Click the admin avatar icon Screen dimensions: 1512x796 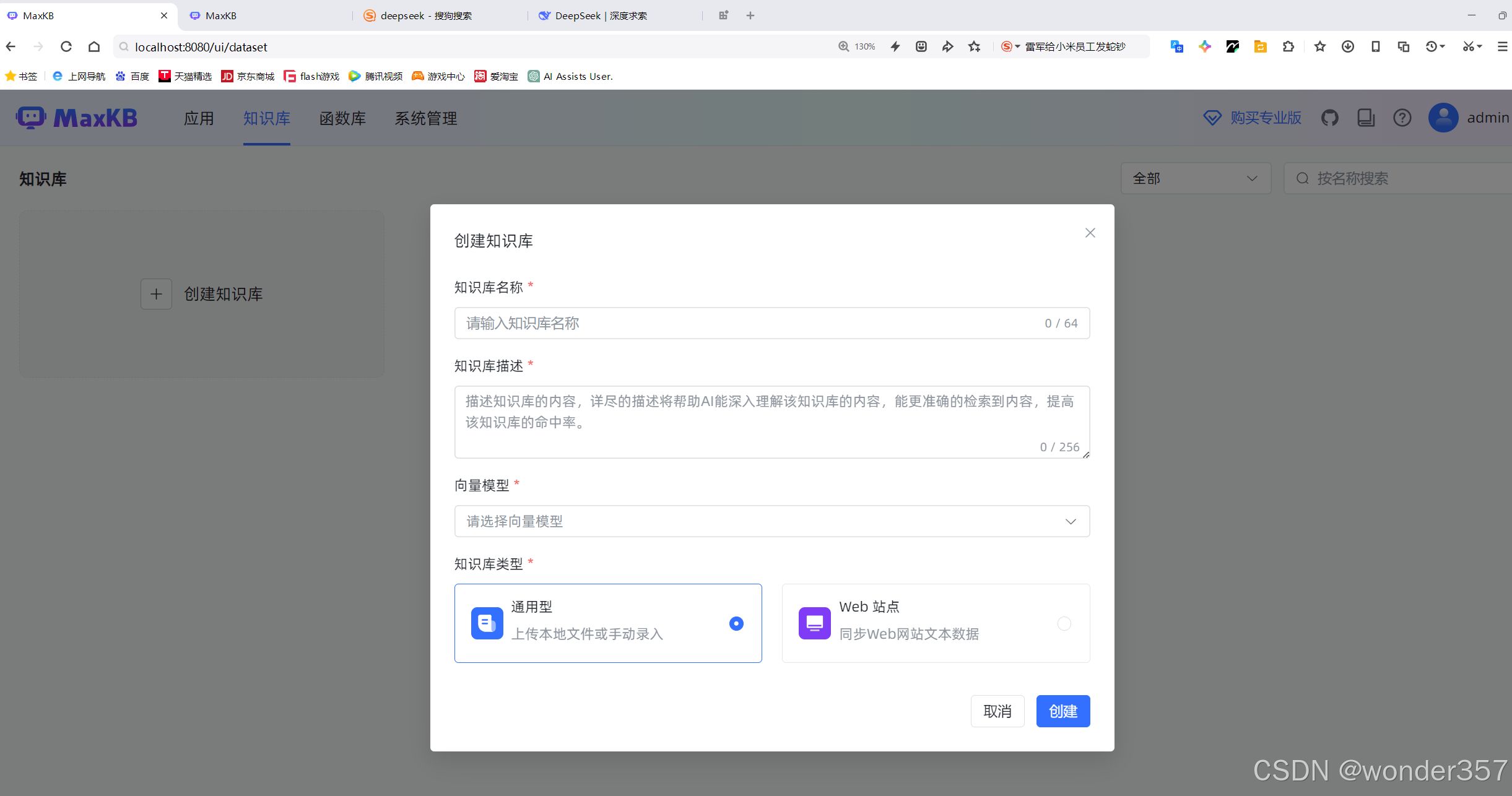pyautogui.click(x=1443, y=118)
